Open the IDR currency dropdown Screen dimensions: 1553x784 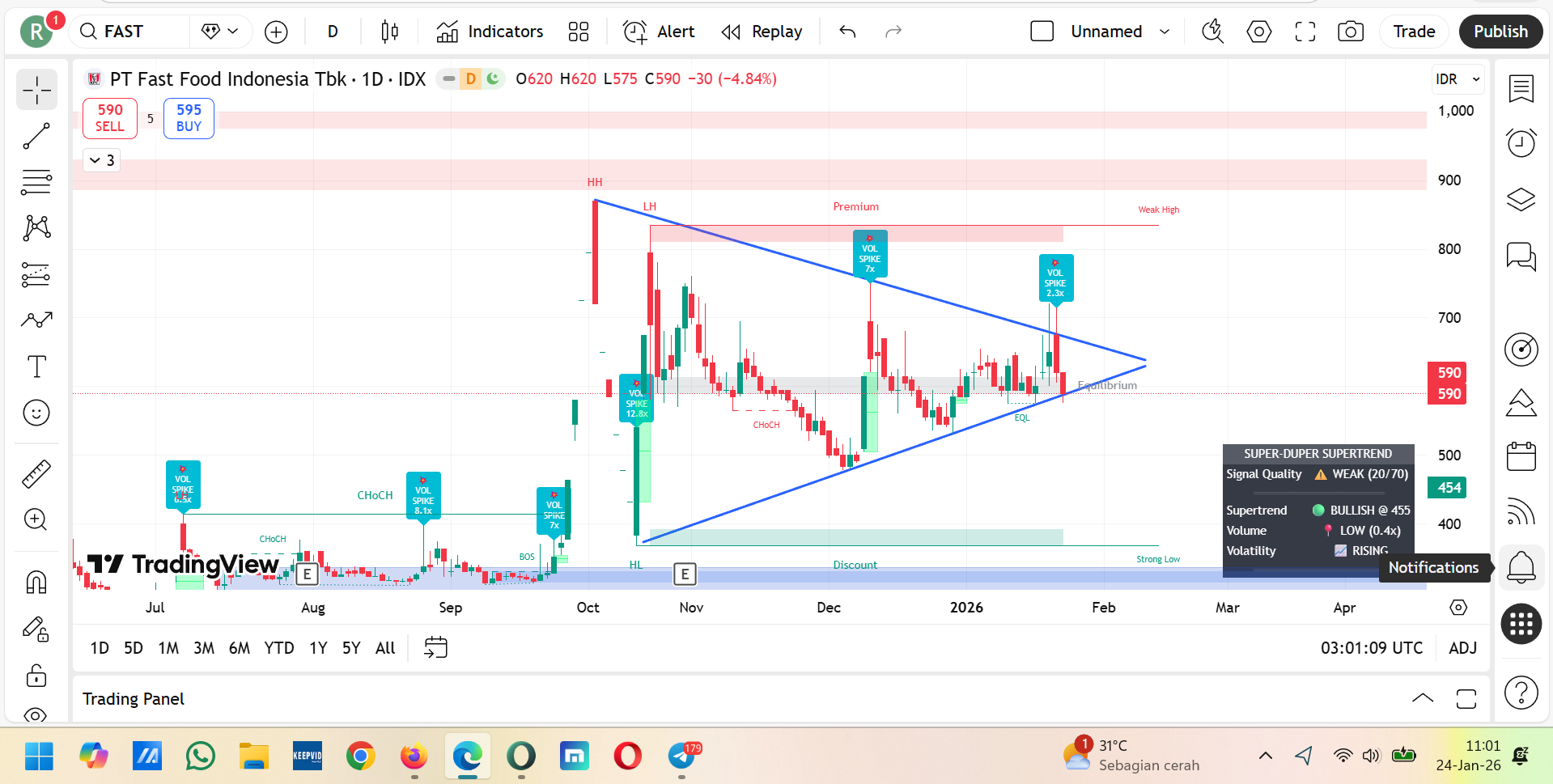click(1458, 79)
